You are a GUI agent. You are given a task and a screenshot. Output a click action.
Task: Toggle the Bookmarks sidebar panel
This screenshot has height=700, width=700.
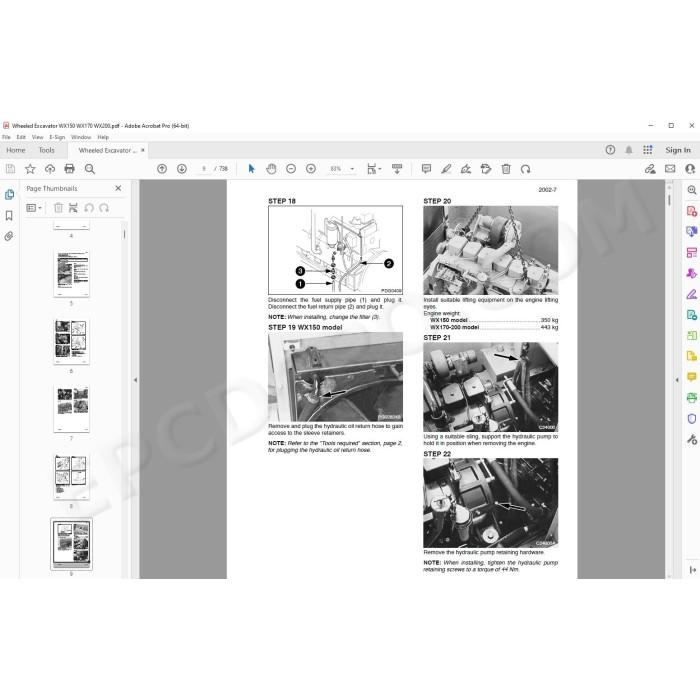tap(9, 216)
